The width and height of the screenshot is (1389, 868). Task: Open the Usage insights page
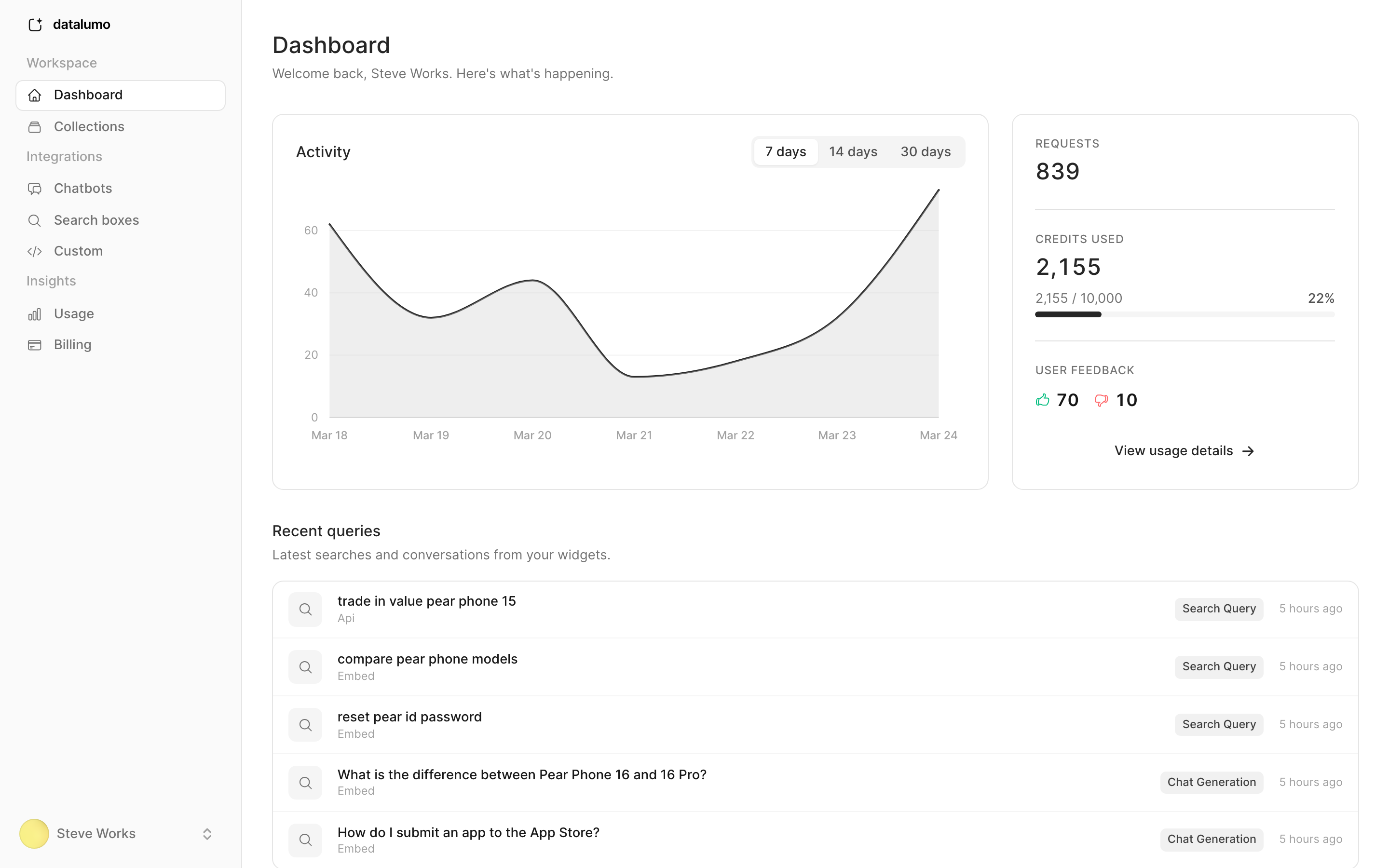click(73, 313)
